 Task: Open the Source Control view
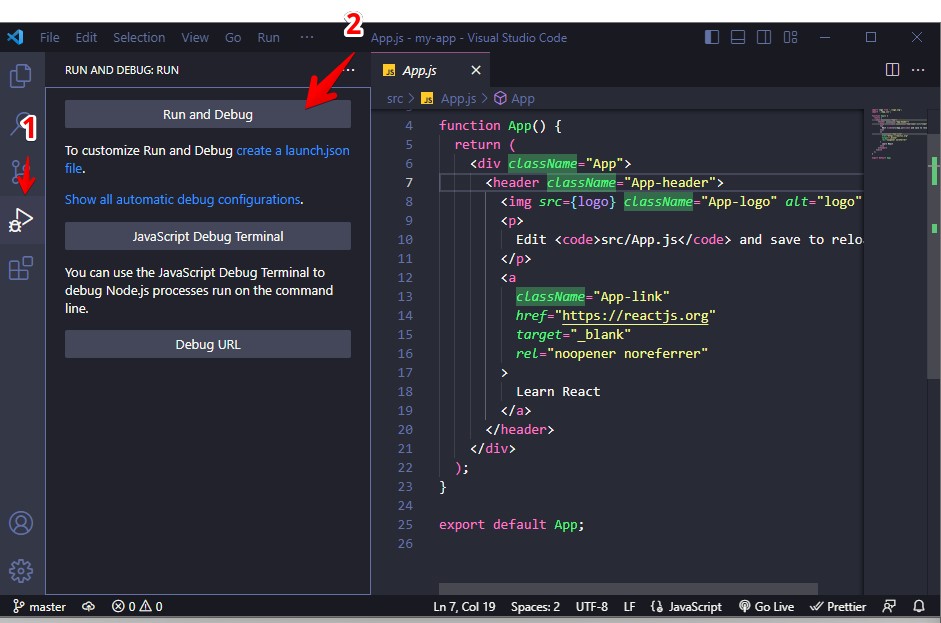pos(20,172)
